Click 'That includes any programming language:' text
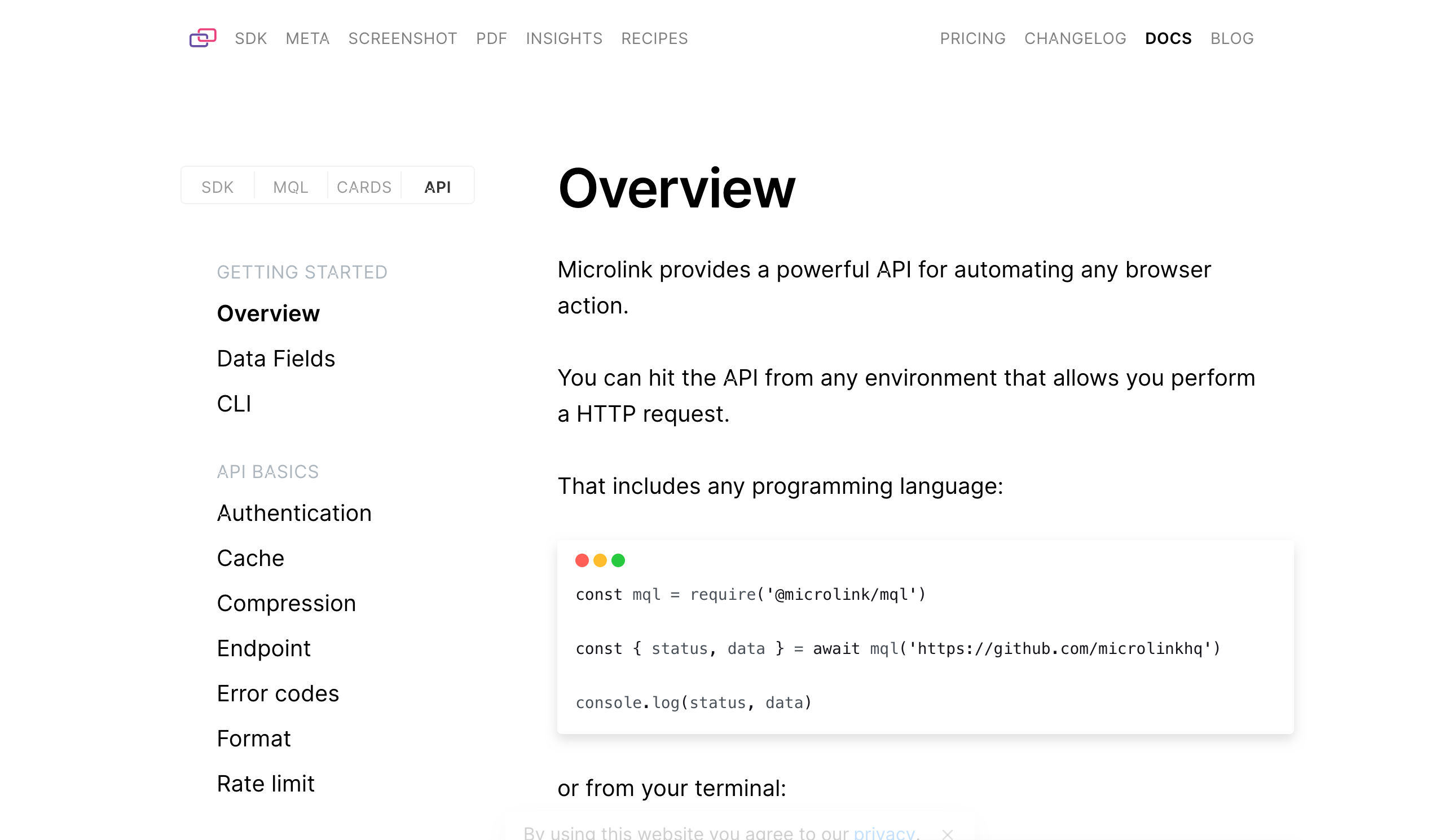The image size is (1444, 840). pyautogui.click(x=781, y=487)
